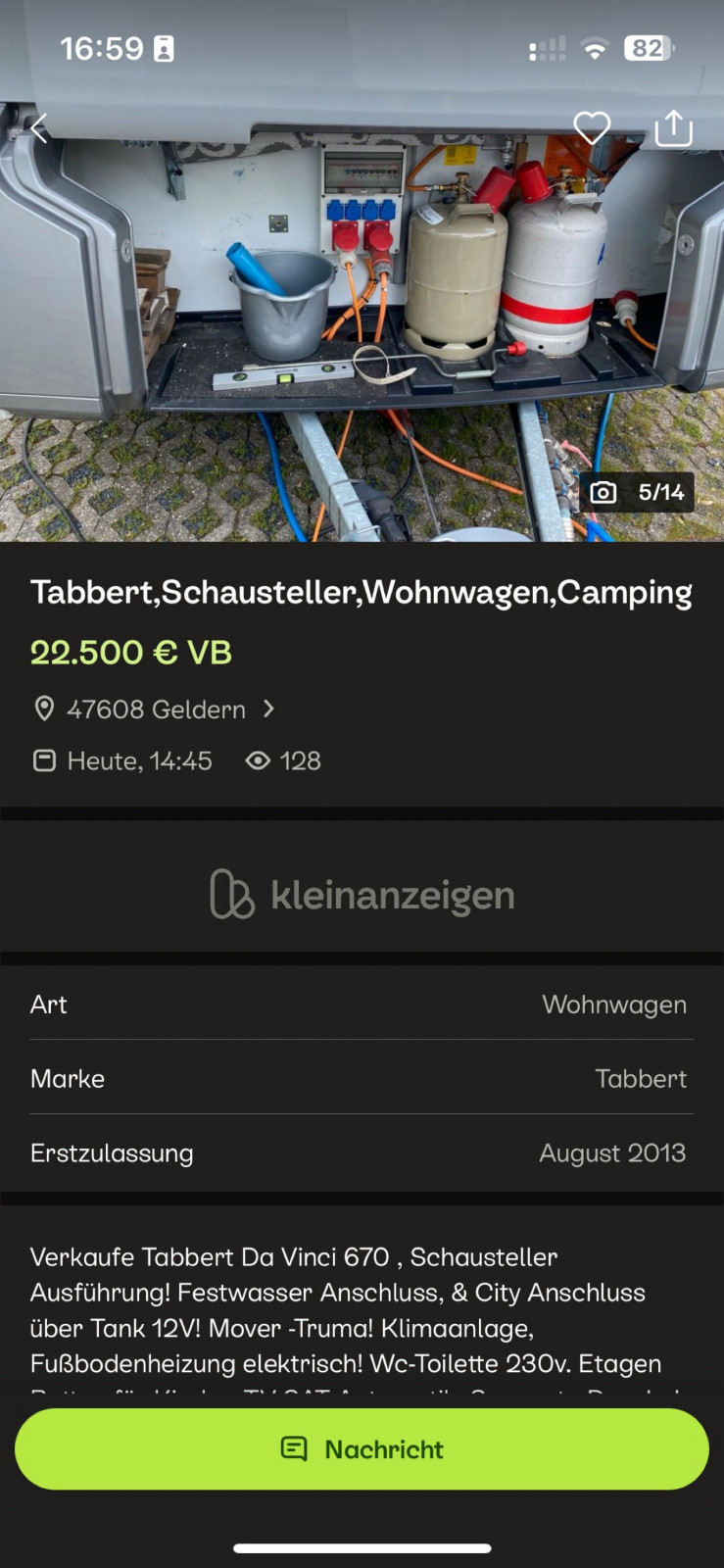Tap the calendar date icon
724x1568 pixels.
click(44, 760)
